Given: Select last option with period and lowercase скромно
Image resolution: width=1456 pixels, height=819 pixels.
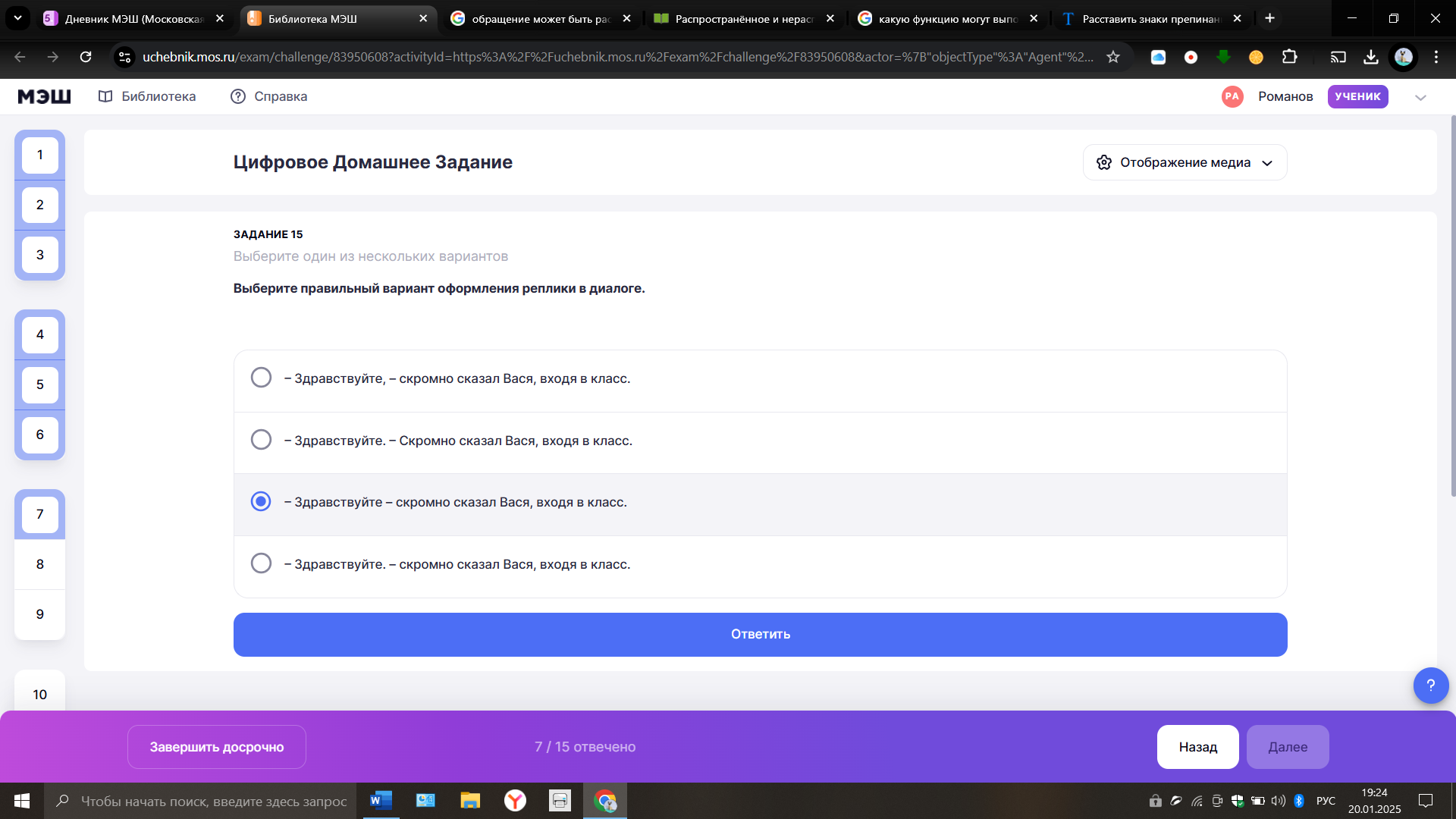Looking at the screenshot, I should click(261, 563).
